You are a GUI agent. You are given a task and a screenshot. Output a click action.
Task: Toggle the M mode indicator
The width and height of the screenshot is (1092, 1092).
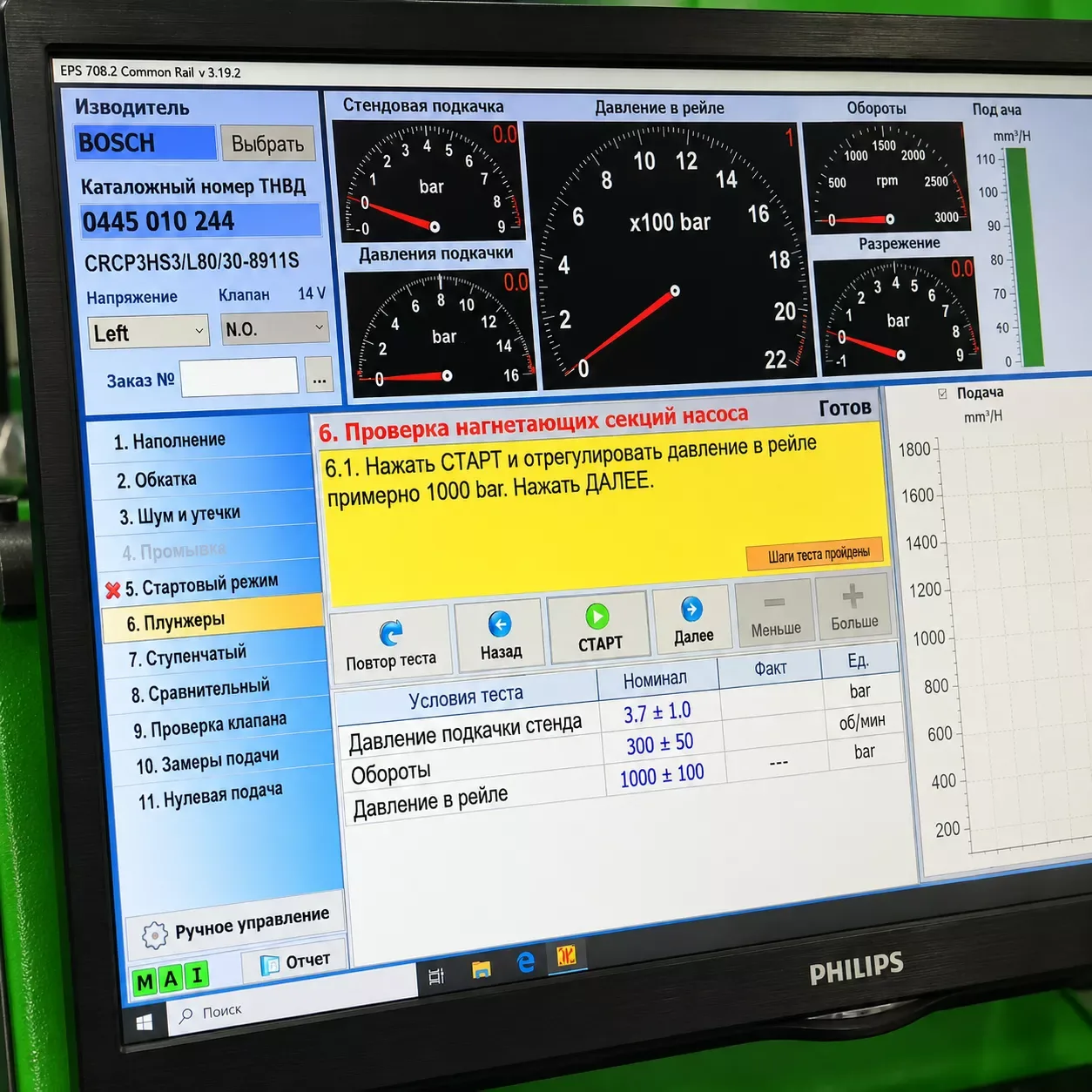click(x=145, y=982)
